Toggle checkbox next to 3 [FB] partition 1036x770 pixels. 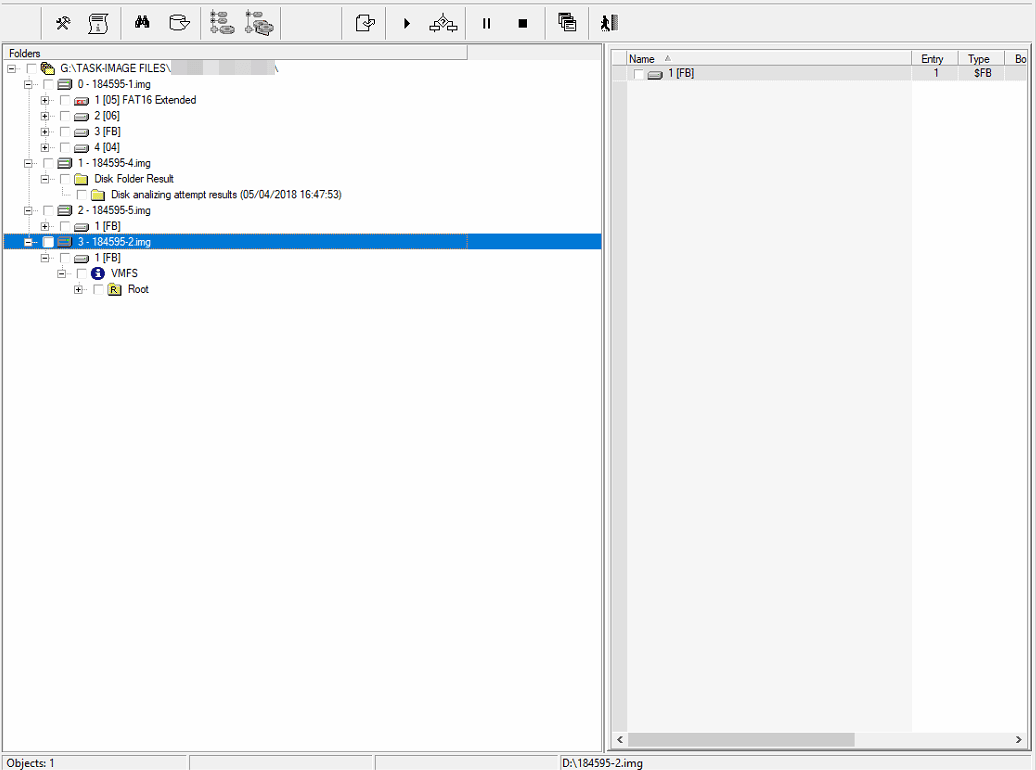65,132
